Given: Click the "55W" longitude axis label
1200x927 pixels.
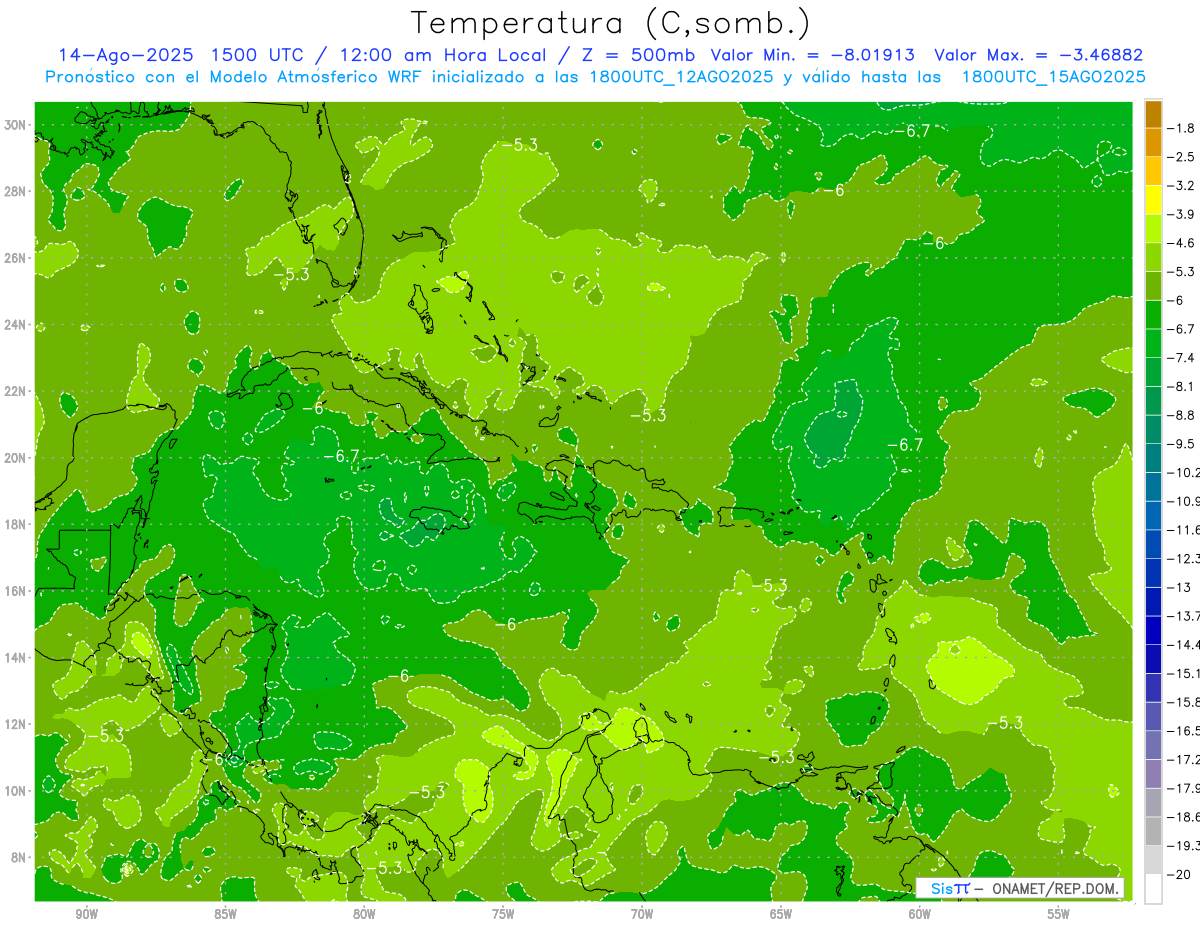Looking at the screenshot, I should pos(1059,914).
